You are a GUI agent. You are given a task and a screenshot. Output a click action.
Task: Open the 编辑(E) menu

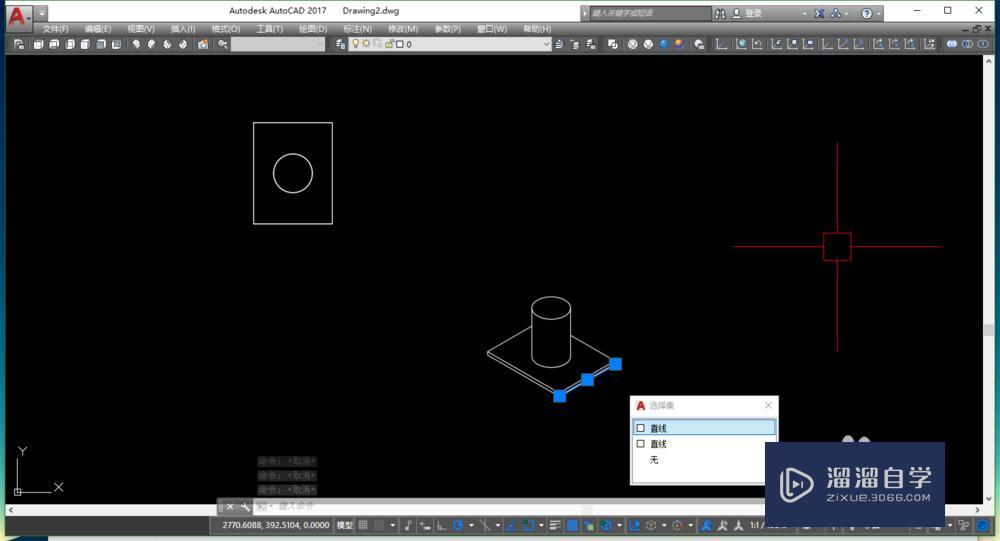pyautogui.click(x=98, y=29)
